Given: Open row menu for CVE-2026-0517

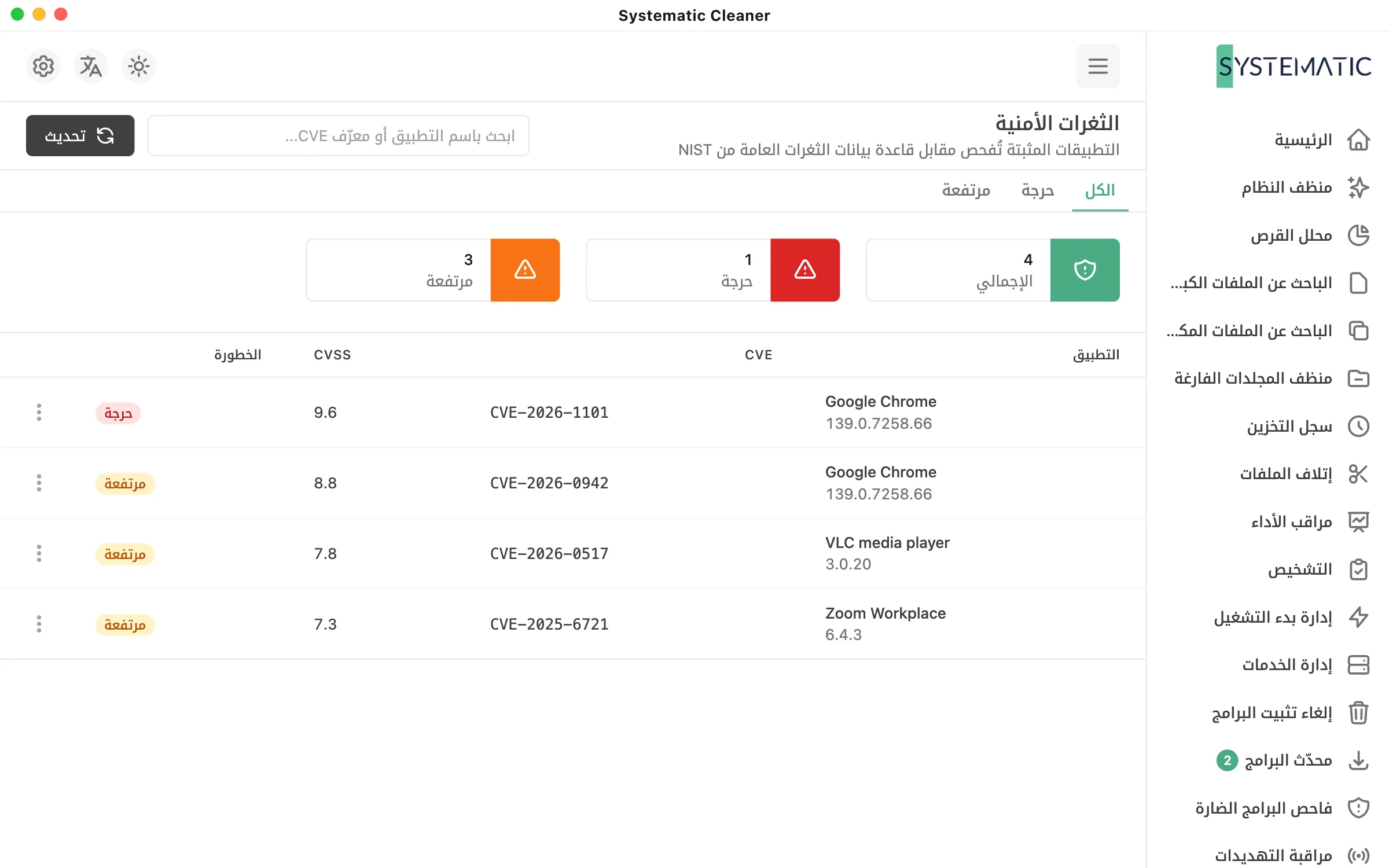Looking at the screenshot, I should pos(39,554).
